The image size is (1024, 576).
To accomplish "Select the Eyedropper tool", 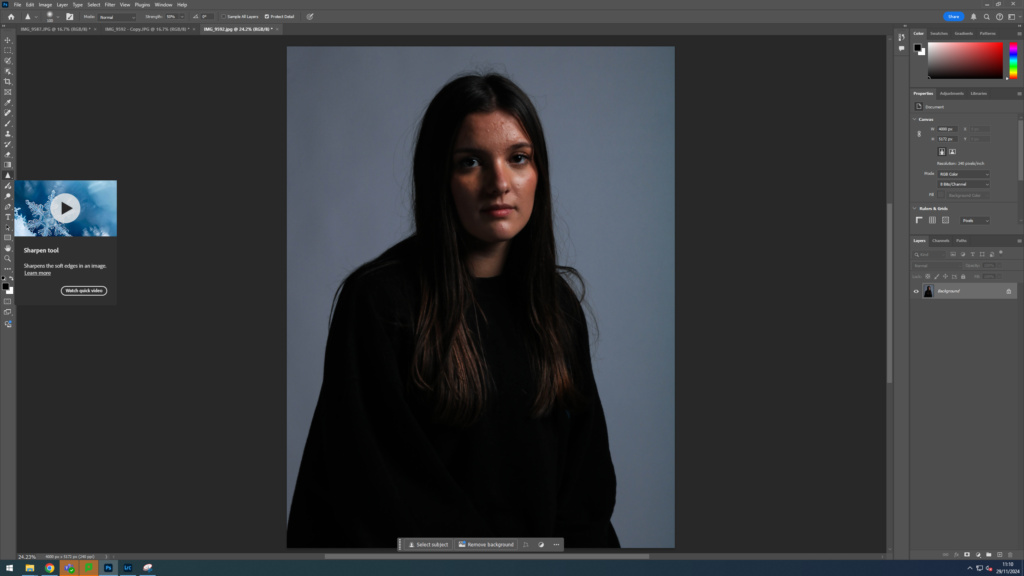I will tap(8, 103).
